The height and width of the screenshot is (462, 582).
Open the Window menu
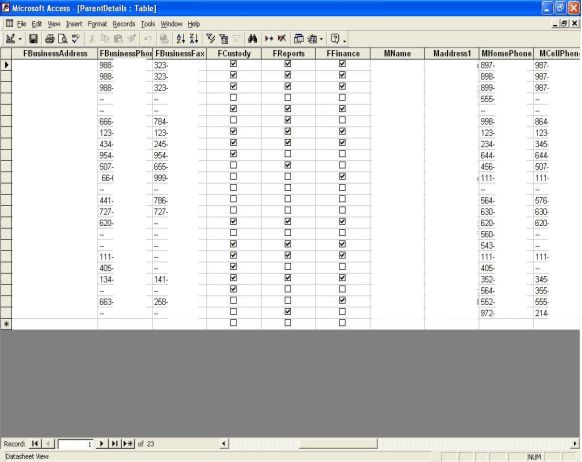(x=171, y=24)
